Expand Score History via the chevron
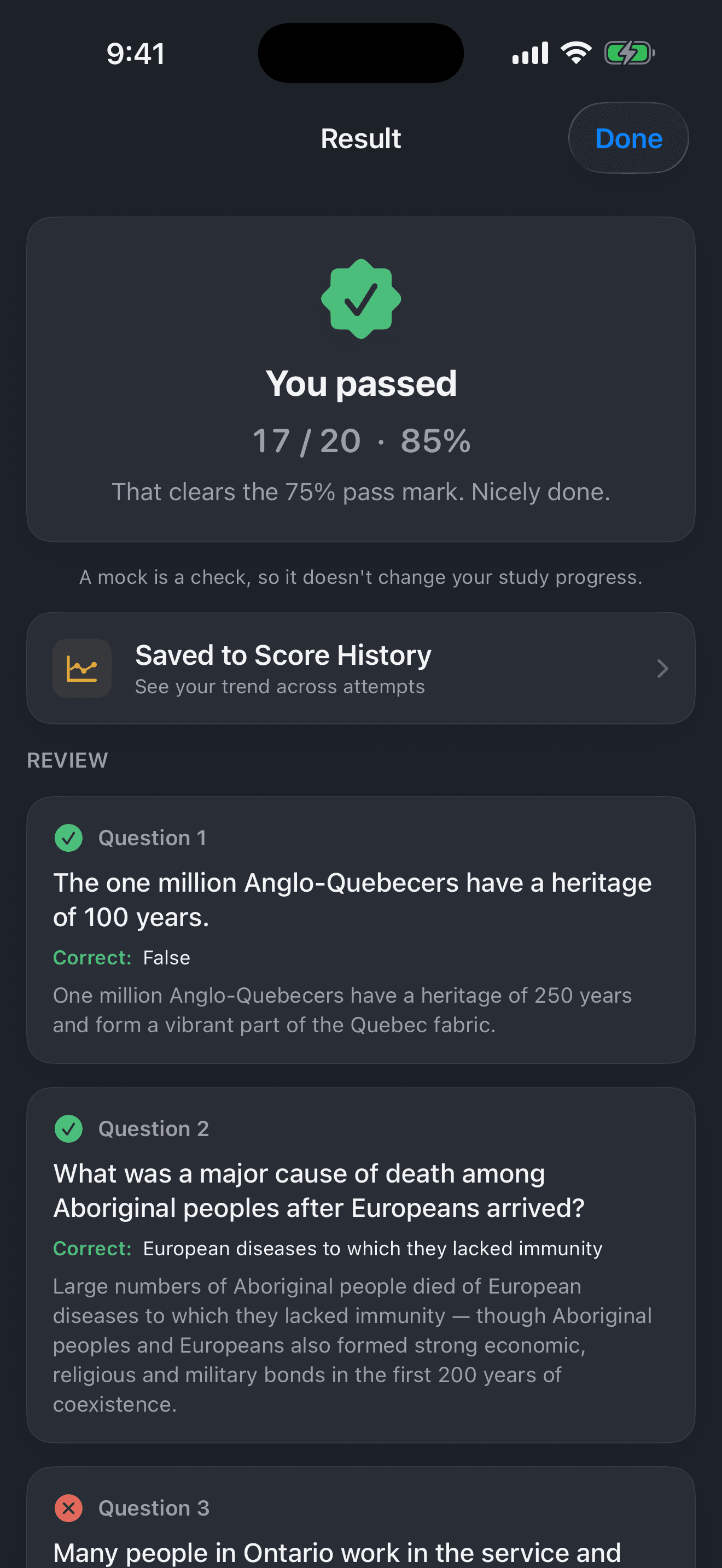The image size is (722, 1568). pos(663,668)
